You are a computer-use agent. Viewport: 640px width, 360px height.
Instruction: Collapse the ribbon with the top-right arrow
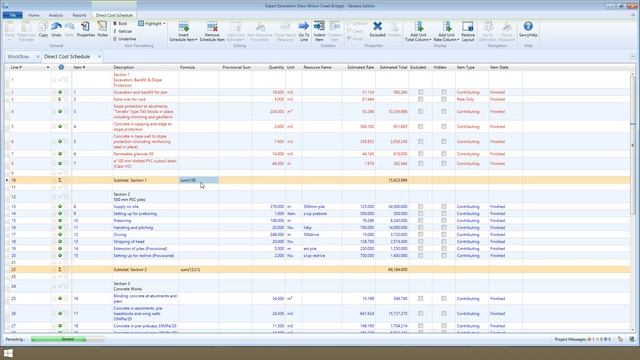(x=633, y=15)
